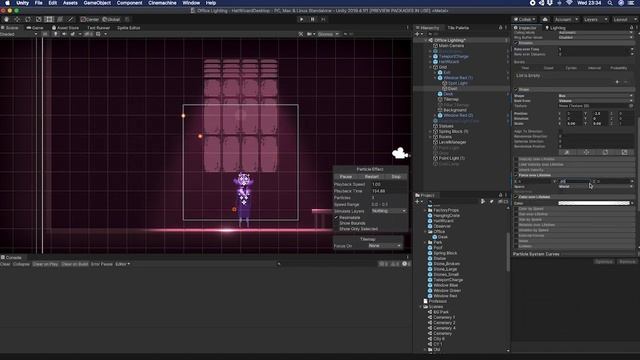Click the shape gizmo rotate tool icon
640x360 pixels.
point(605,152)
